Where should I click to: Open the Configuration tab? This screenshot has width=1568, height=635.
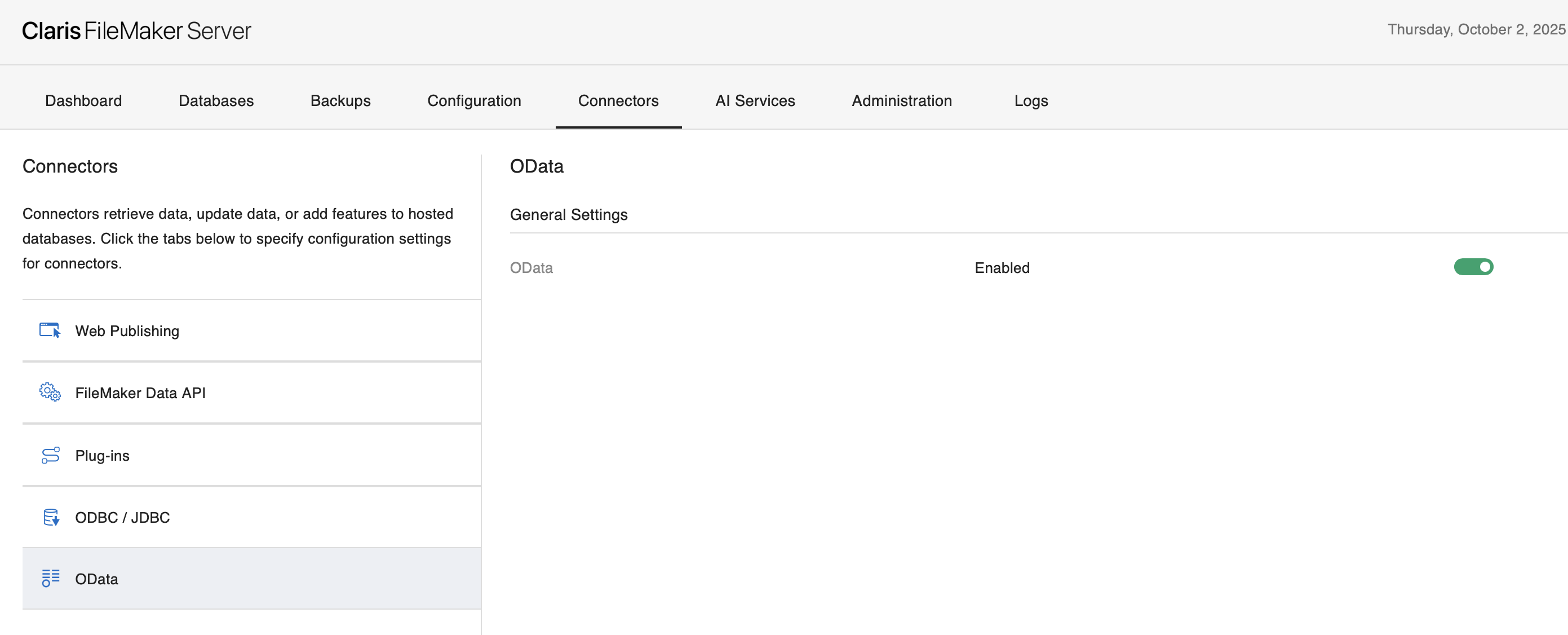click(x=474, y=100)
